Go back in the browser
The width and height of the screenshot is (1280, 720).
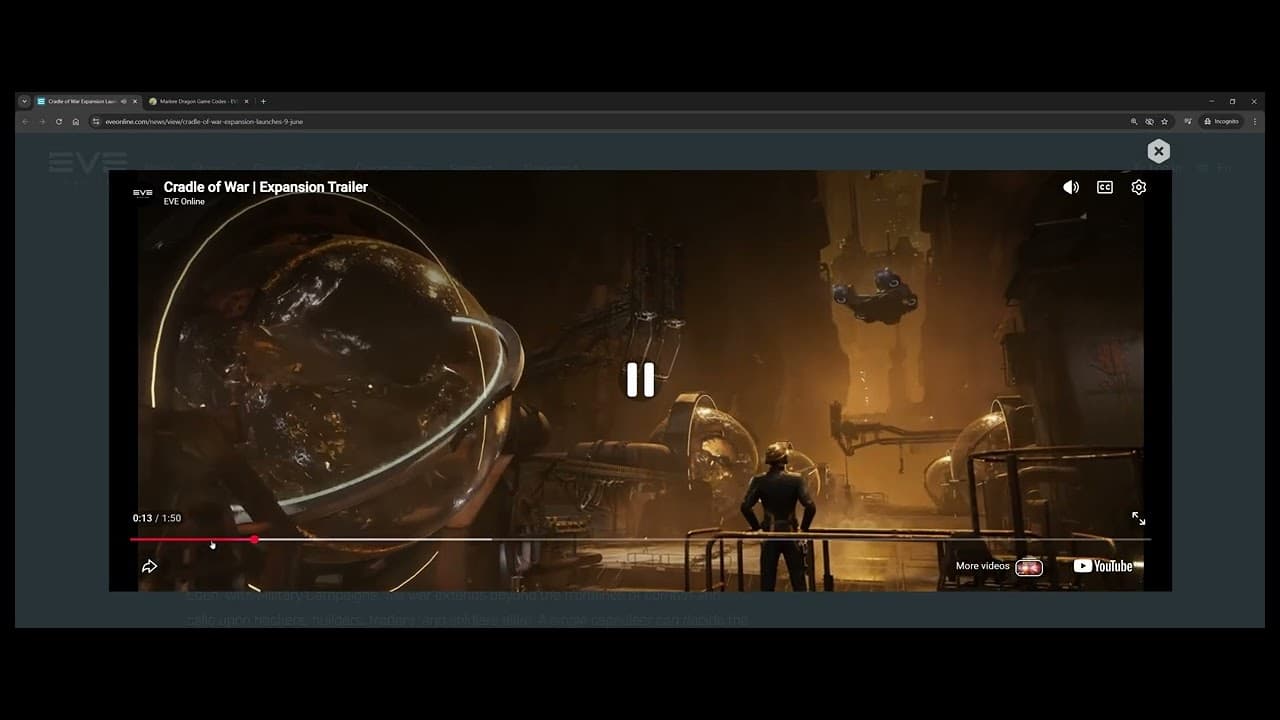(25, 121)
